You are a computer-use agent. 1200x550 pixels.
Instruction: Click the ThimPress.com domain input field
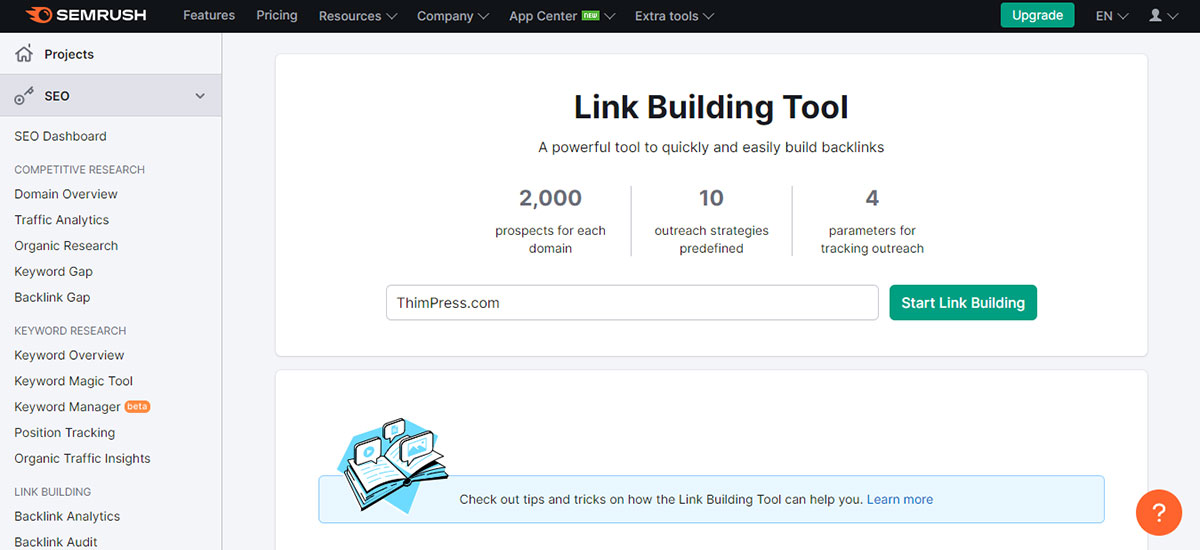[x=632, y=302]
